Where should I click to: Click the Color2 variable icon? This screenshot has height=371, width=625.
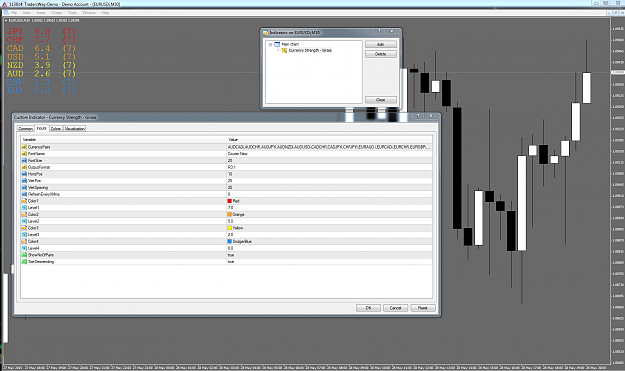tap(24, 214)
